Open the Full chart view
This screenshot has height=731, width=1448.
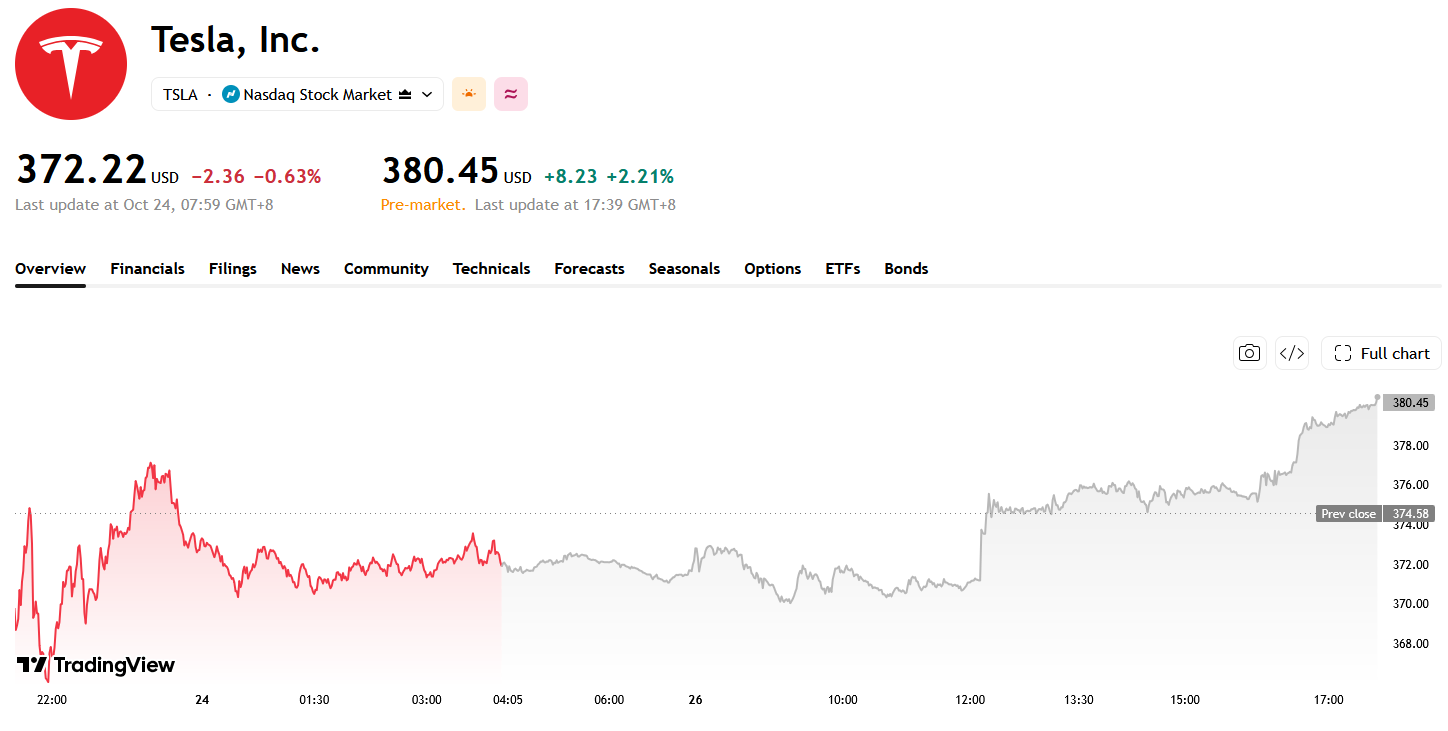tap(1381, 353)
